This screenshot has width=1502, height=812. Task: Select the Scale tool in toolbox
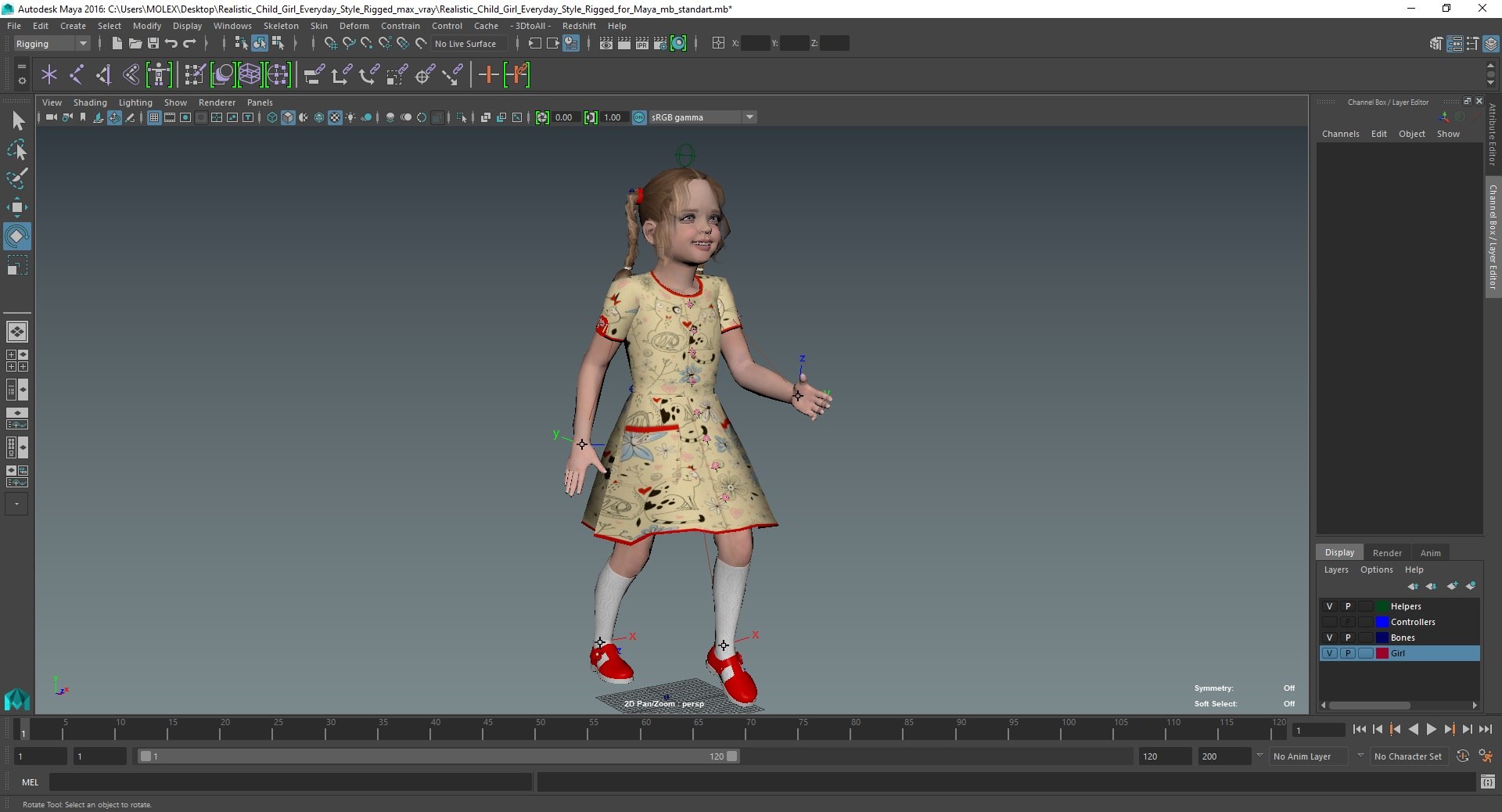pos(17,265)
